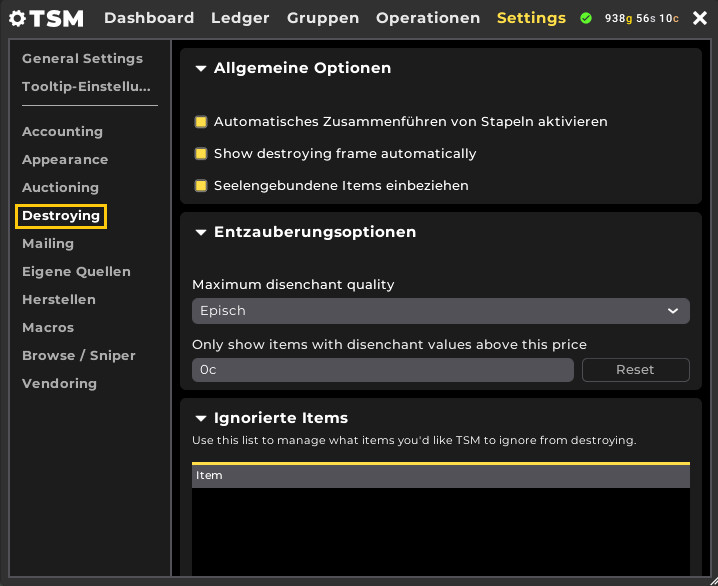Click the gold balance 938g 56s 10c
Image resolution: width=718 pixels, height=586 pixels.
[x=642, y=18]
